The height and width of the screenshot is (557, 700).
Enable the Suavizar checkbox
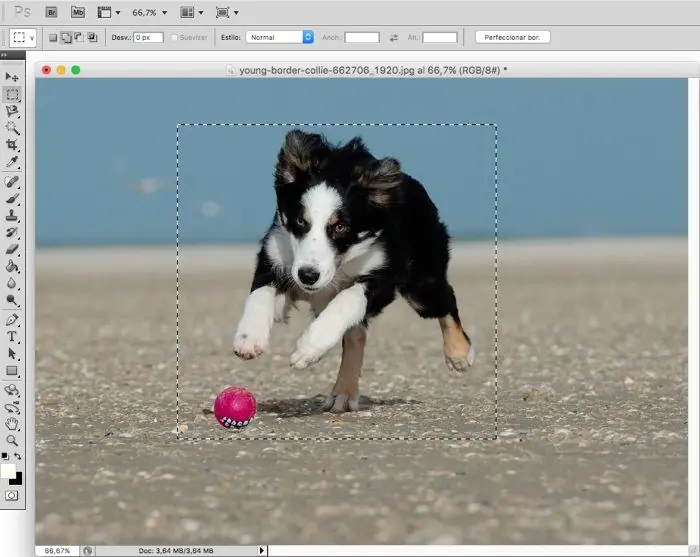(x=175, y=37)
